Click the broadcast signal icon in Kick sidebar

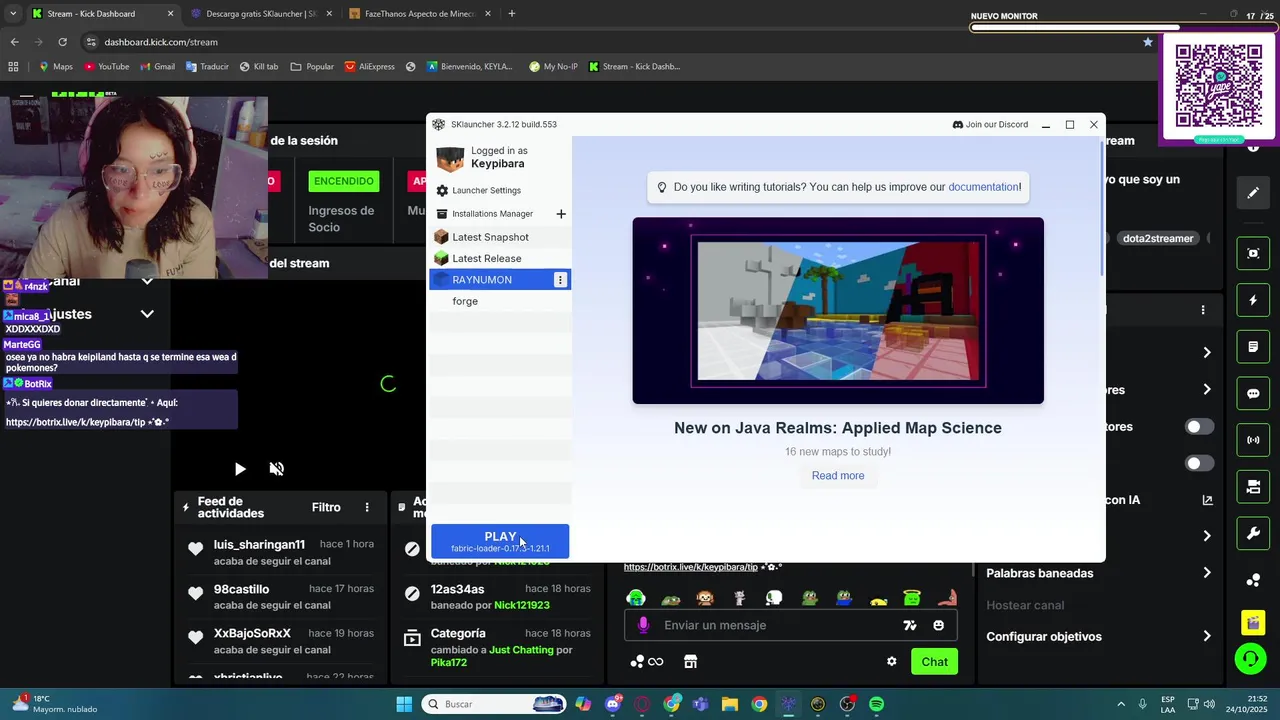tap(1253, 440)
